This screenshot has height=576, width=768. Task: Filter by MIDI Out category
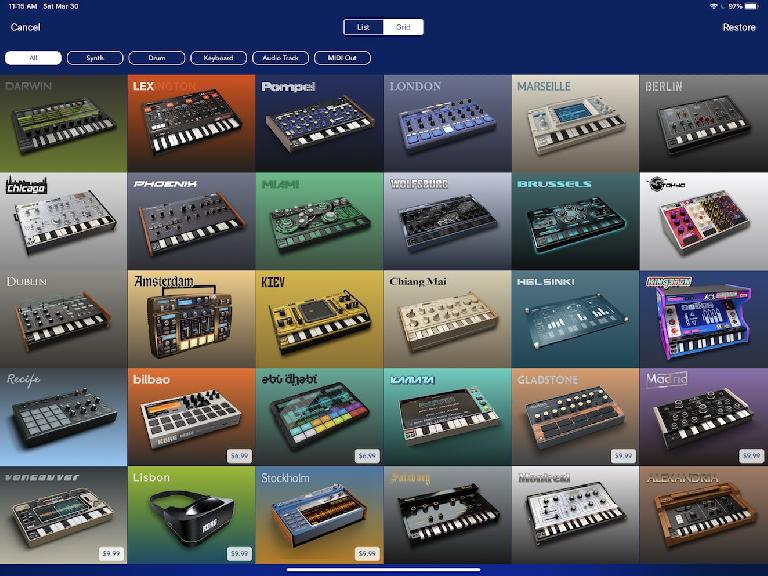[342, 58]
